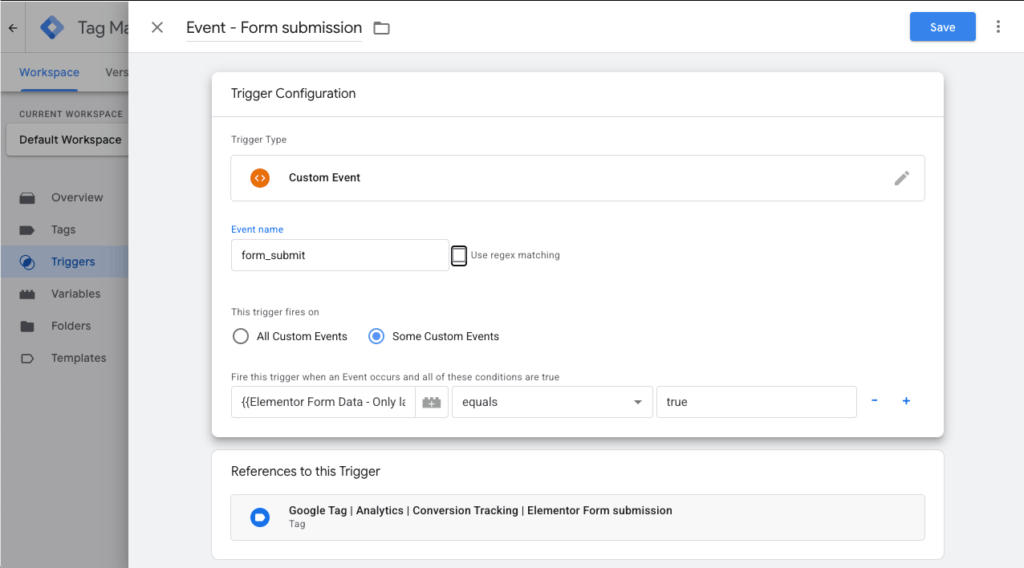
Task: Click the Variables brick icon in sidebar
Action: [x=27, y=294]
